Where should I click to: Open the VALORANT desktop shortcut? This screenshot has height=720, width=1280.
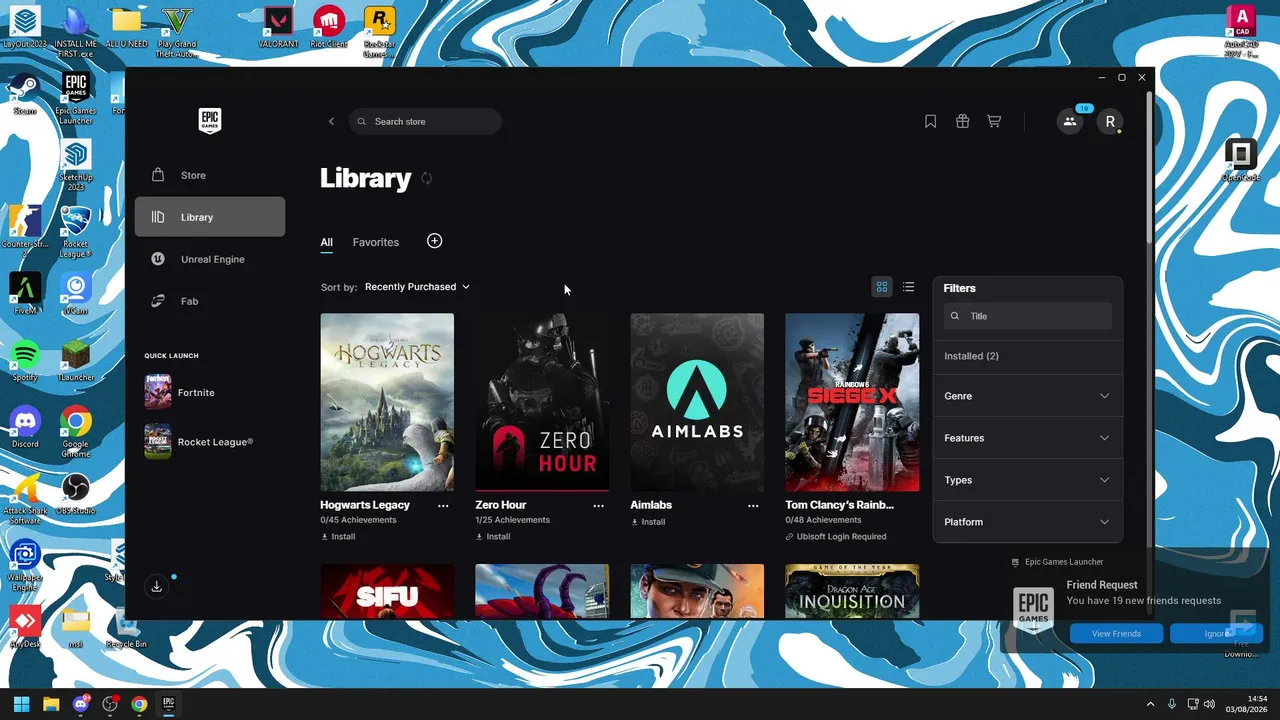coord(279,28)
